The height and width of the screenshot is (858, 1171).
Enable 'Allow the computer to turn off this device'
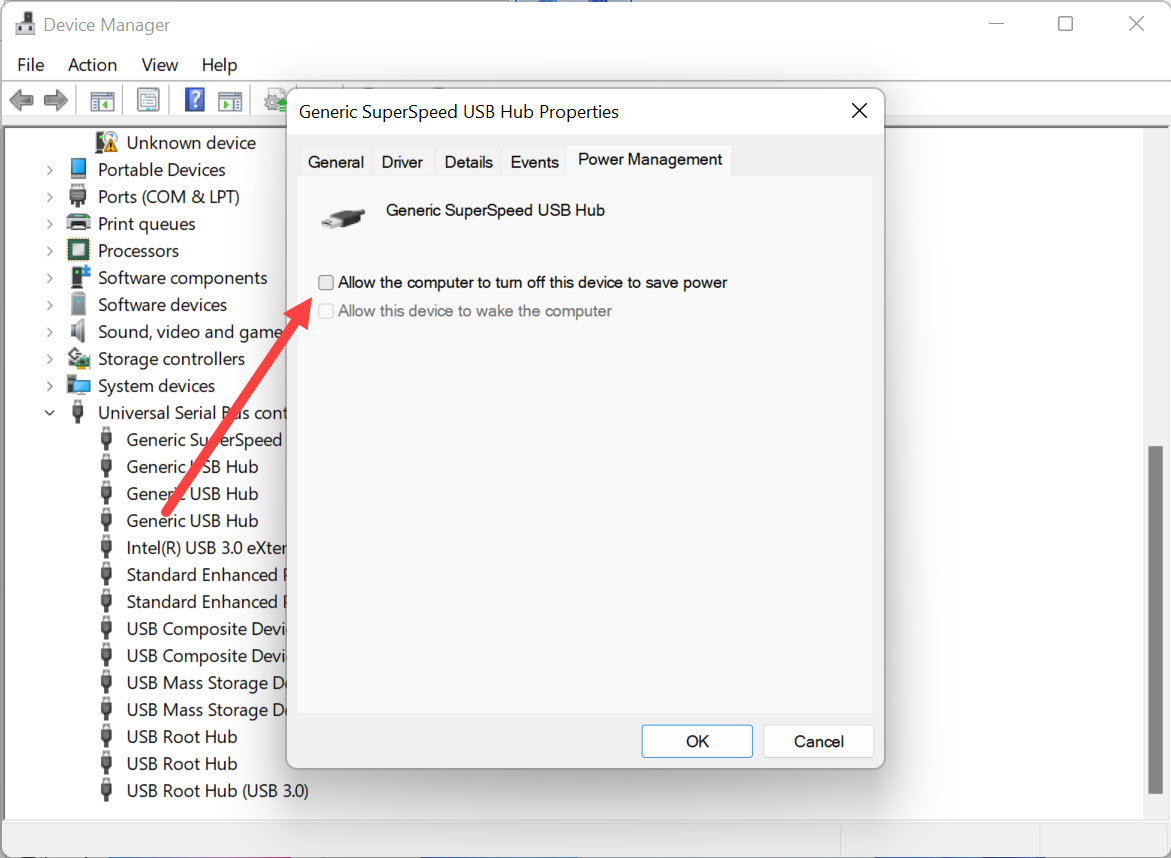pyautogui.click(x=326, y=283)
